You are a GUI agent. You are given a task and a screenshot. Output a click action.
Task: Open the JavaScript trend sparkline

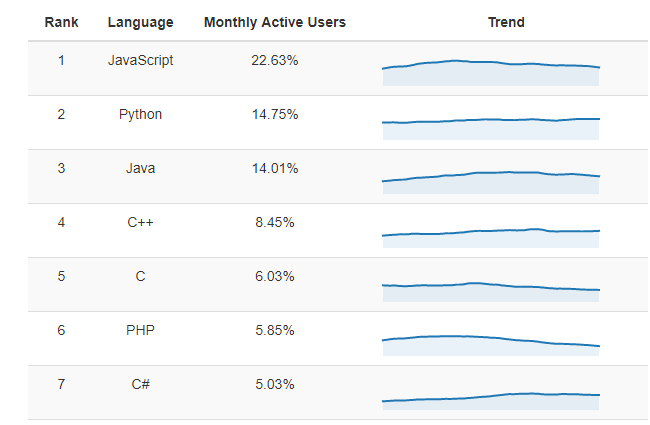coord(491,73)
